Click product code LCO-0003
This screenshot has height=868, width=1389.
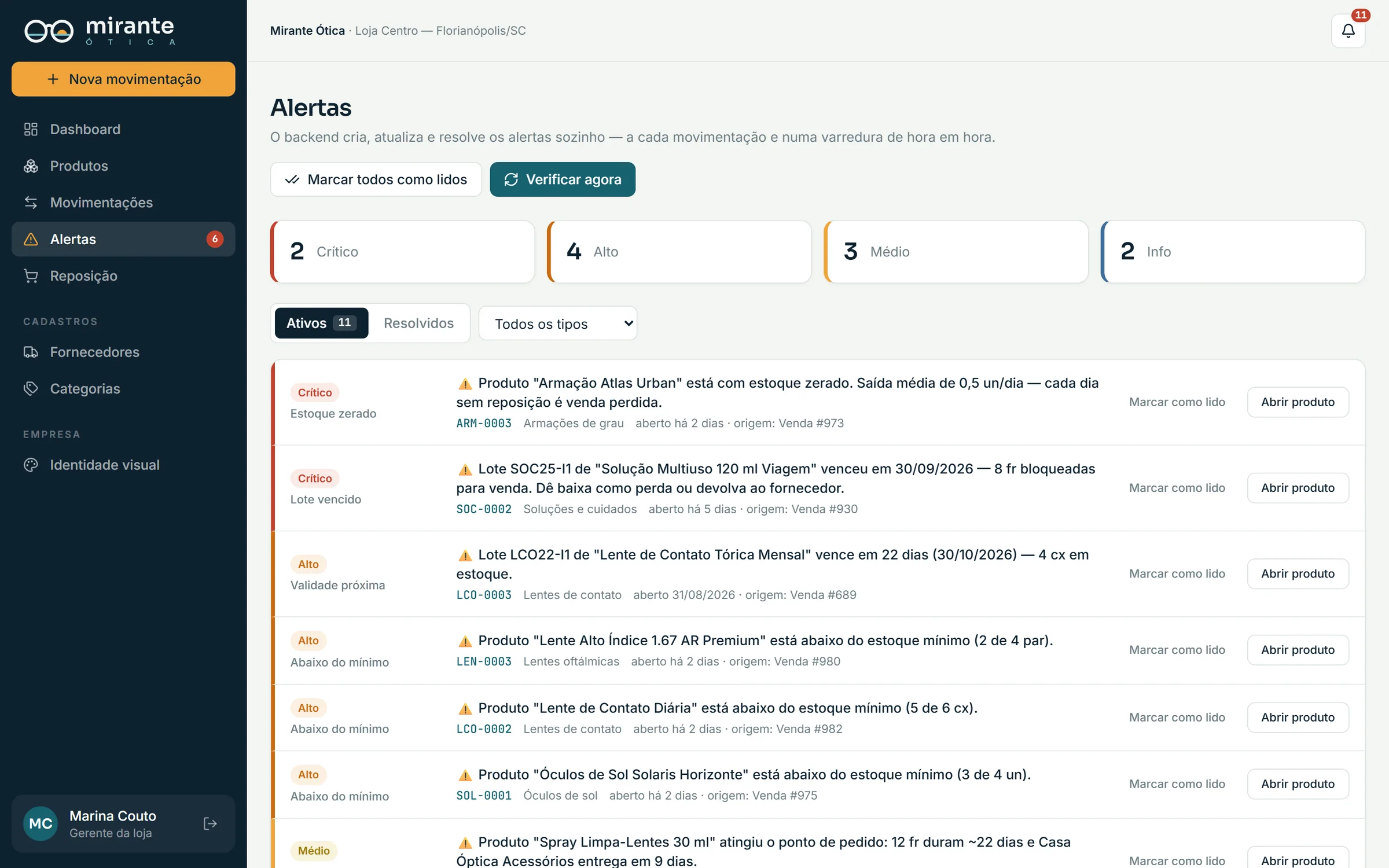[x=484, y=595]
